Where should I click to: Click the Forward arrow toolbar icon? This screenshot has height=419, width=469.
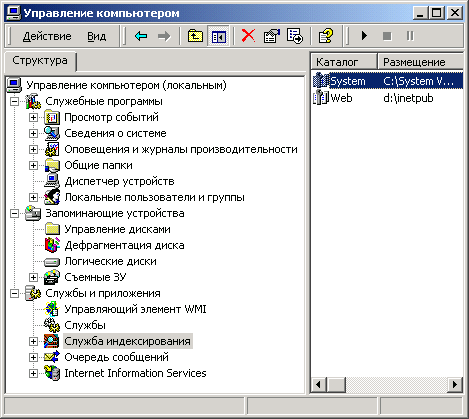point(164,36)
